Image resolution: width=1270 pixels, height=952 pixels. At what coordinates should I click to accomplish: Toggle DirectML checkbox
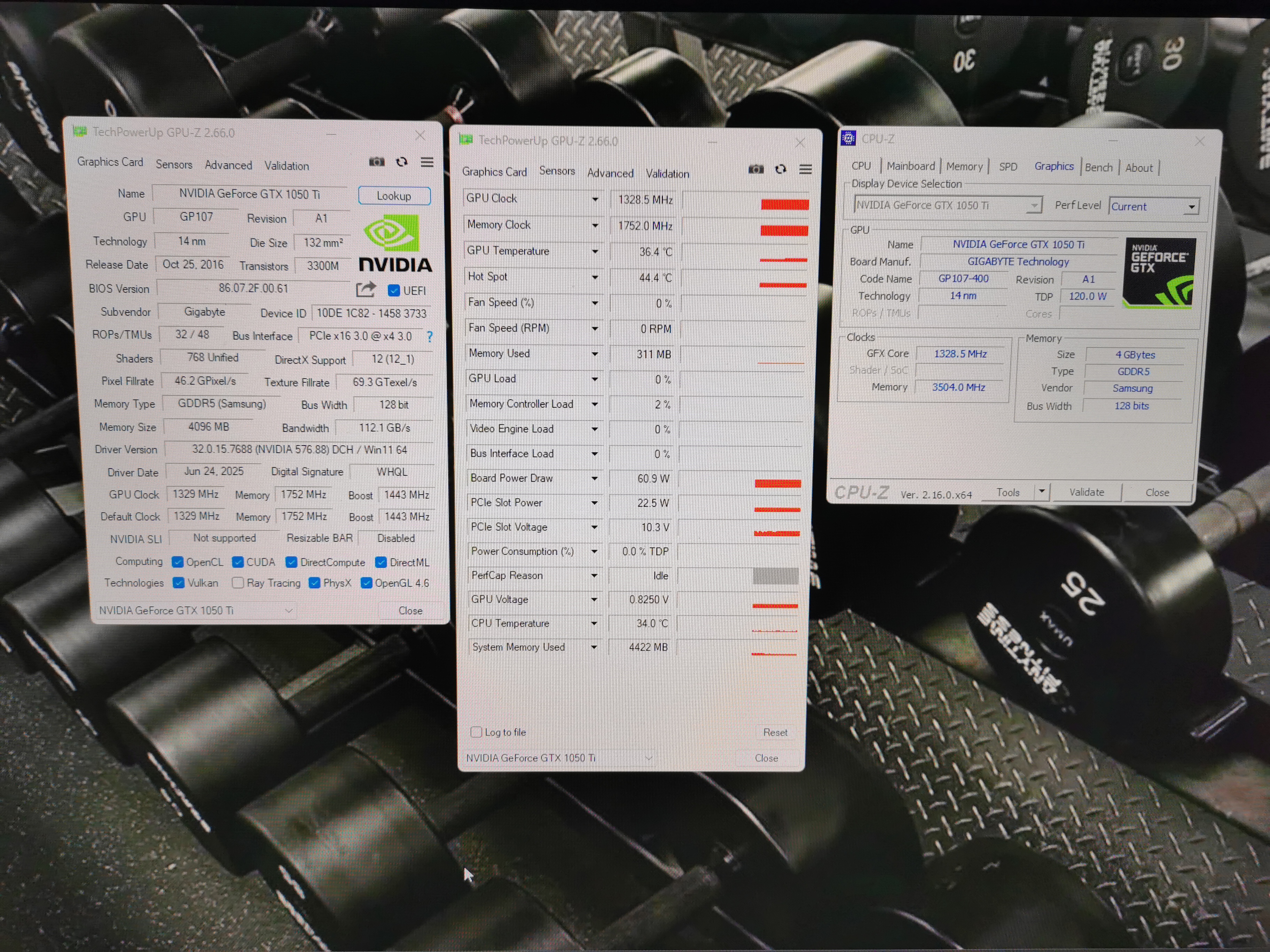tap(381, 562)
